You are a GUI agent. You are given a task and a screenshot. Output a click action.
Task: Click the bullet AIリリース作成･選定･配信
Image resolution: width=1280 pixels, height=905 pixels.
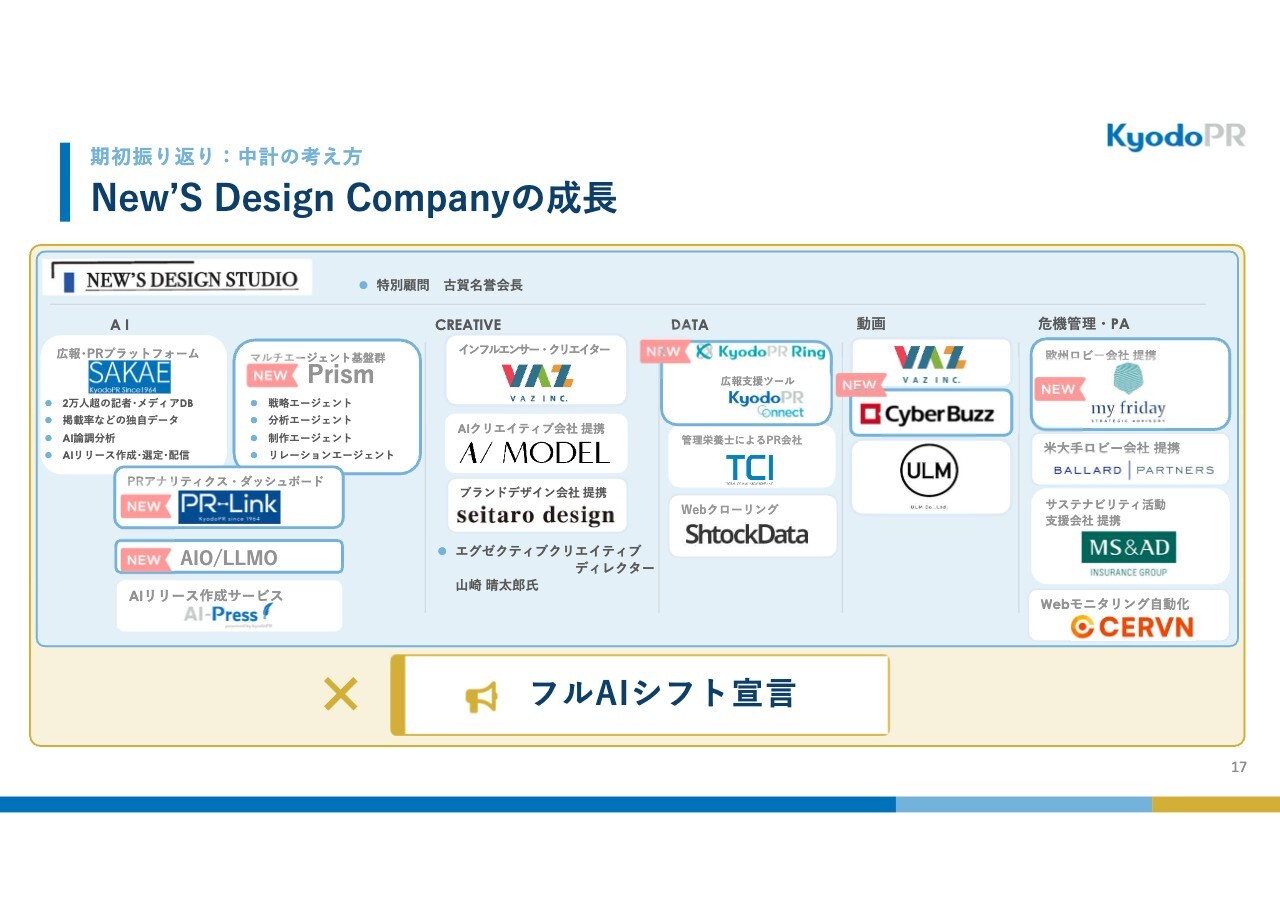click(125, 455)
